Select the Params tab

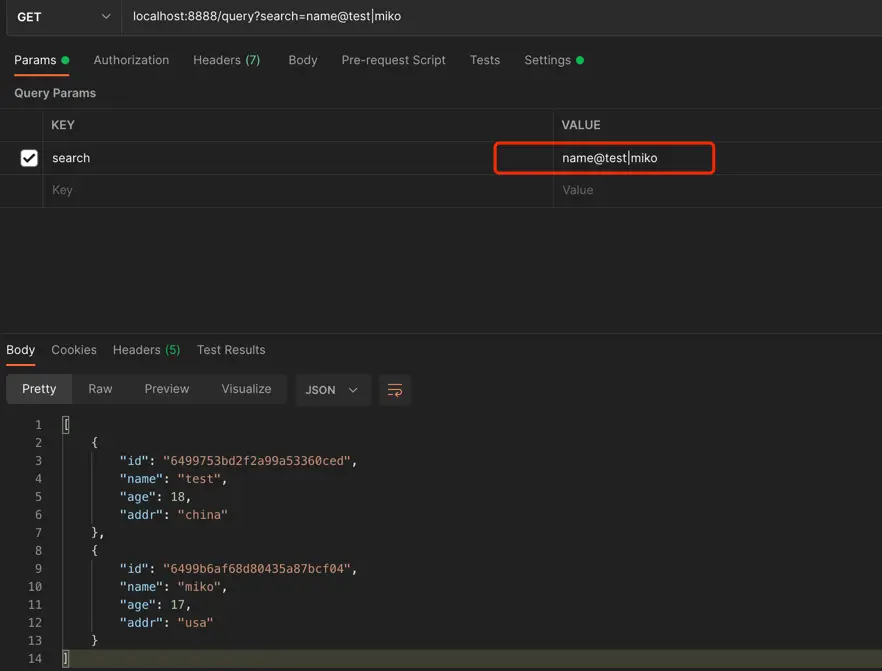(x=35, y=60)
